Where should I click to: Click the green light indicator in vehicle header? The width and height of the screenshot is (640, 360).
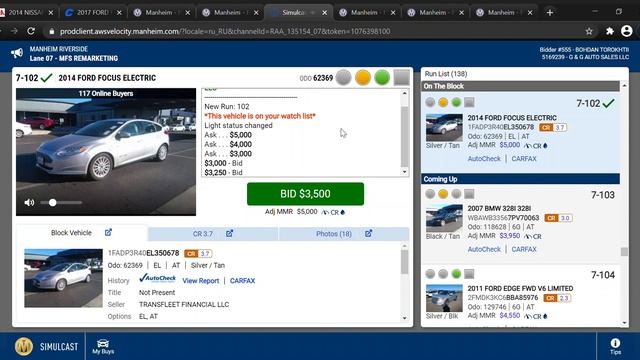382,77
